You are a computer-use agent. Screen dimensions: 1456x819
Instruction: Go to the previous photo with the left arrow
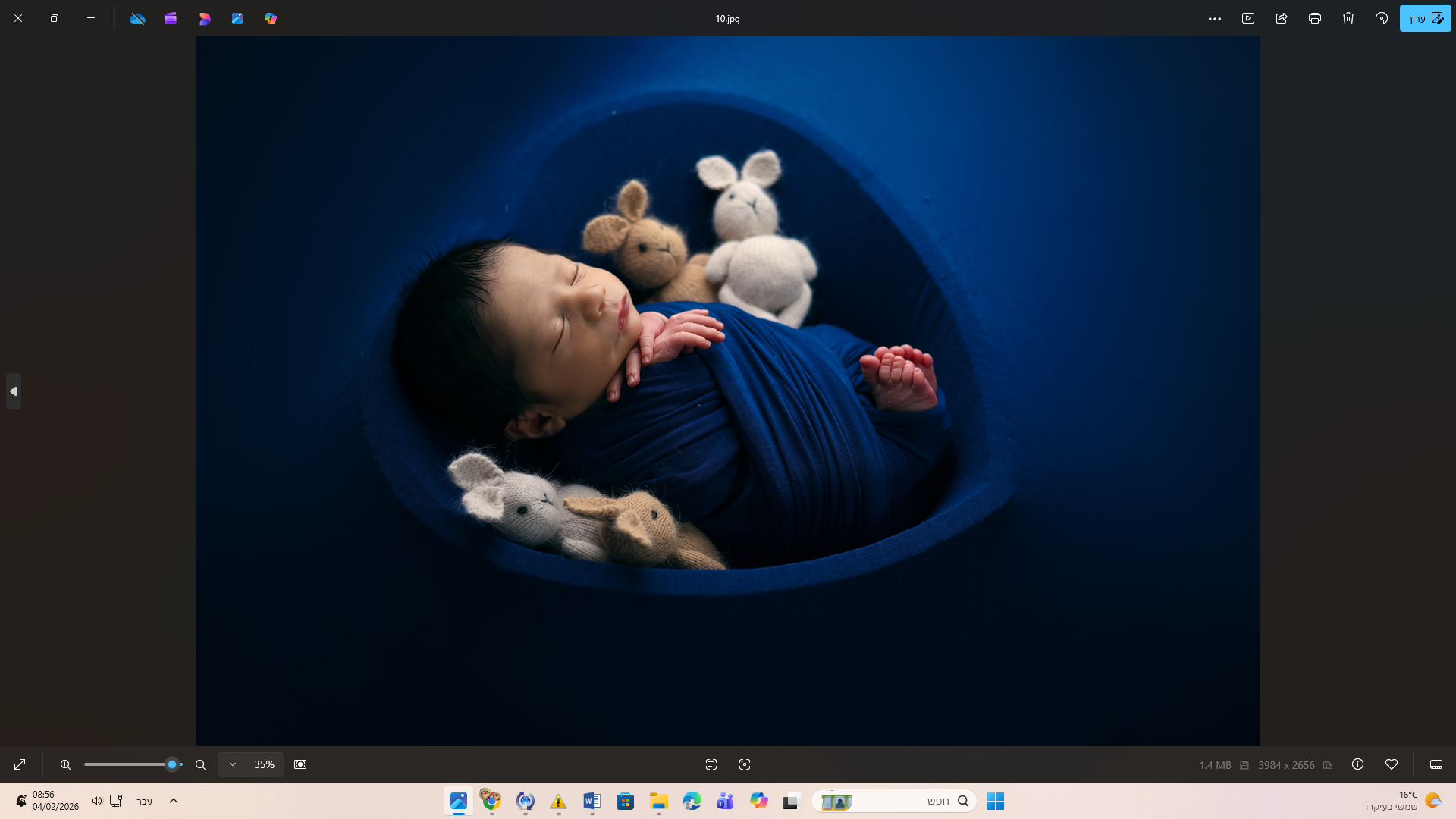pyautogui.click(x=14, y=391)
